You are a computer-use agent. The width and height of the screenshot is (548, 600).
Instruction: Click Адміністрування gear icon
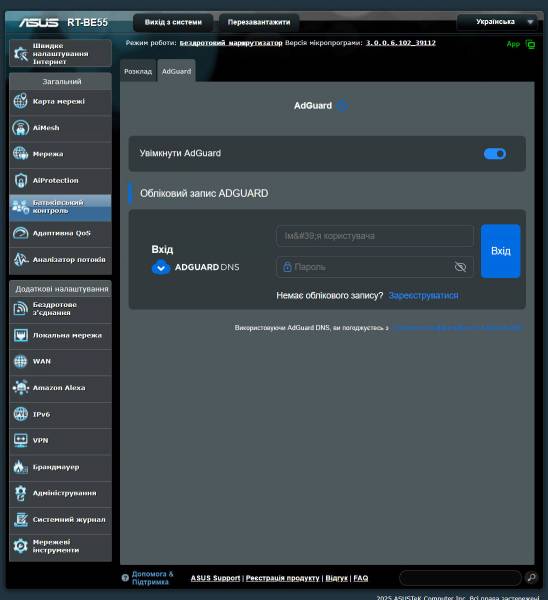point(21,493)
